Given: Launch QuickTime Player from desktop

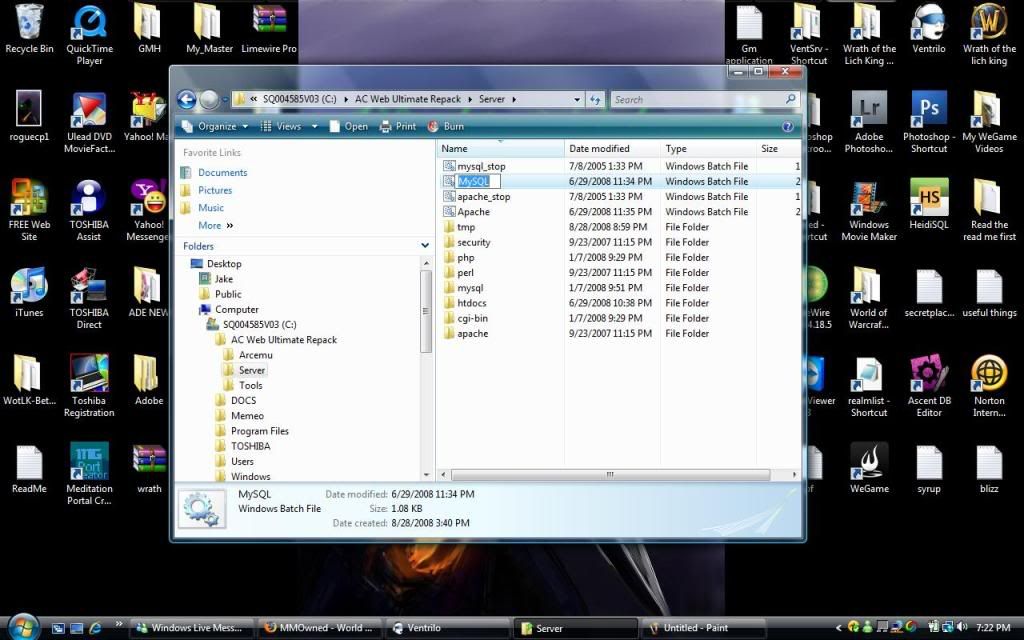Looking at the screenshot, I should (89, 36).
